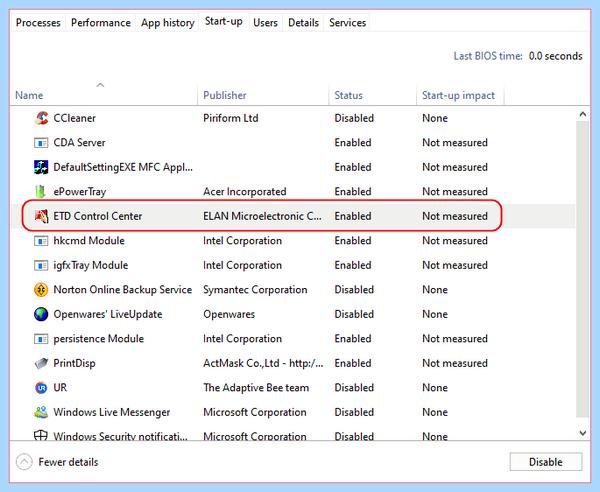Select Windows Security notificati... entry
Viewport: 600px width, 492px height.
pyautogui.click(x=121, y=436)
